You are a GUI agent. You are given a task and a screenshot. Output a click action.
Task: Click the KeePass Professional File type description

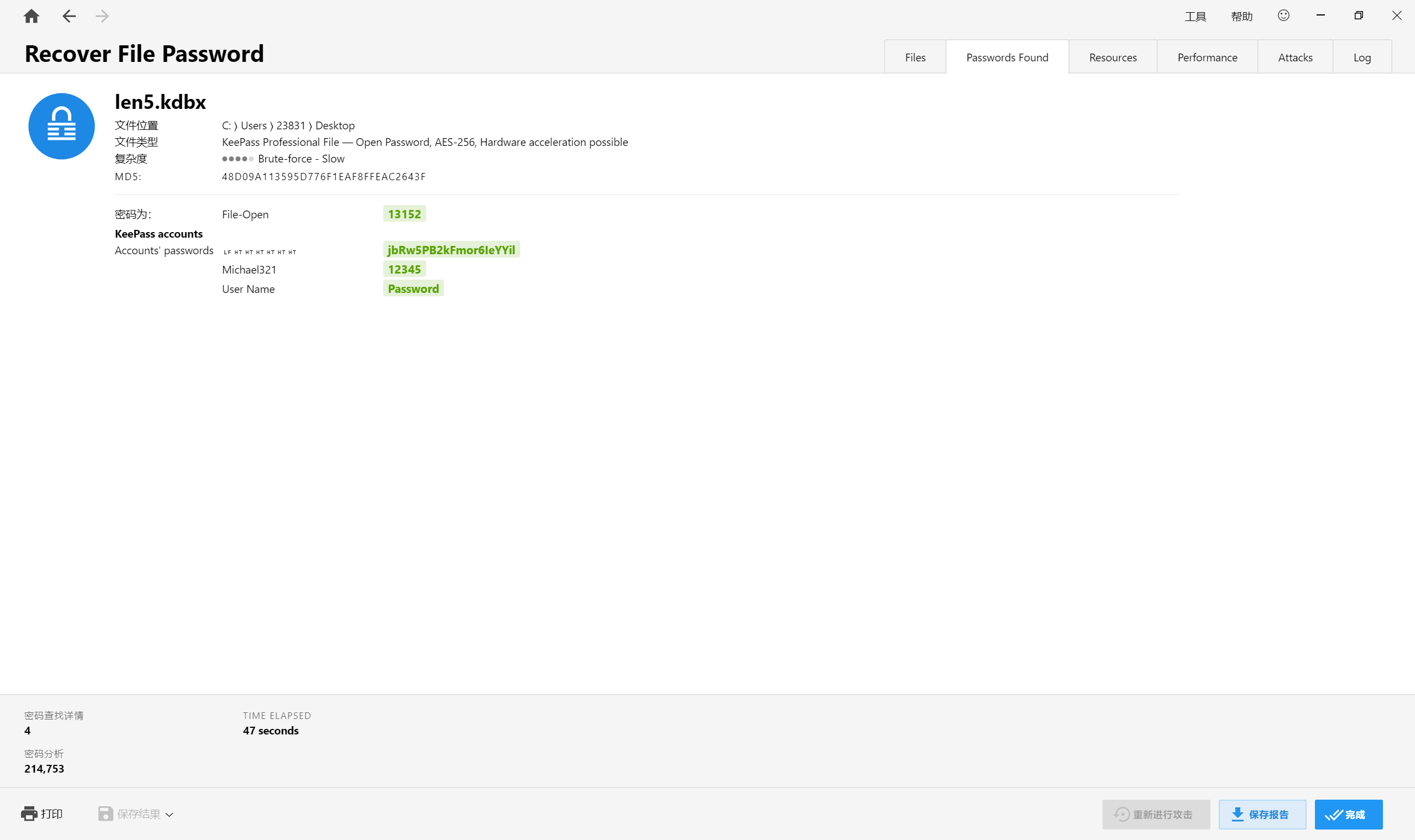pos(425,142)
